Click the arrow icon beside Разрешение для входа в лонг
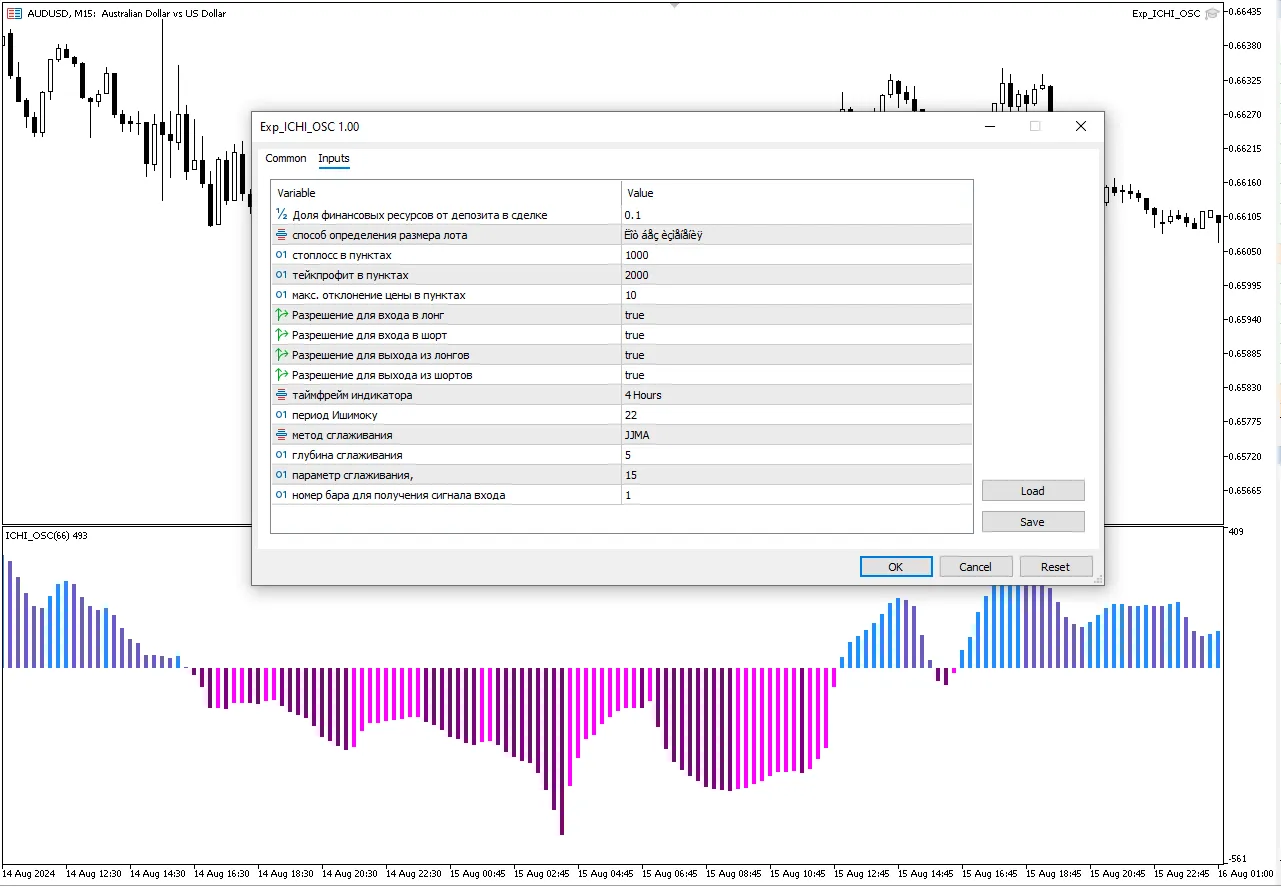This screenshot has height=887, width=1281. (x=281, y=315)
